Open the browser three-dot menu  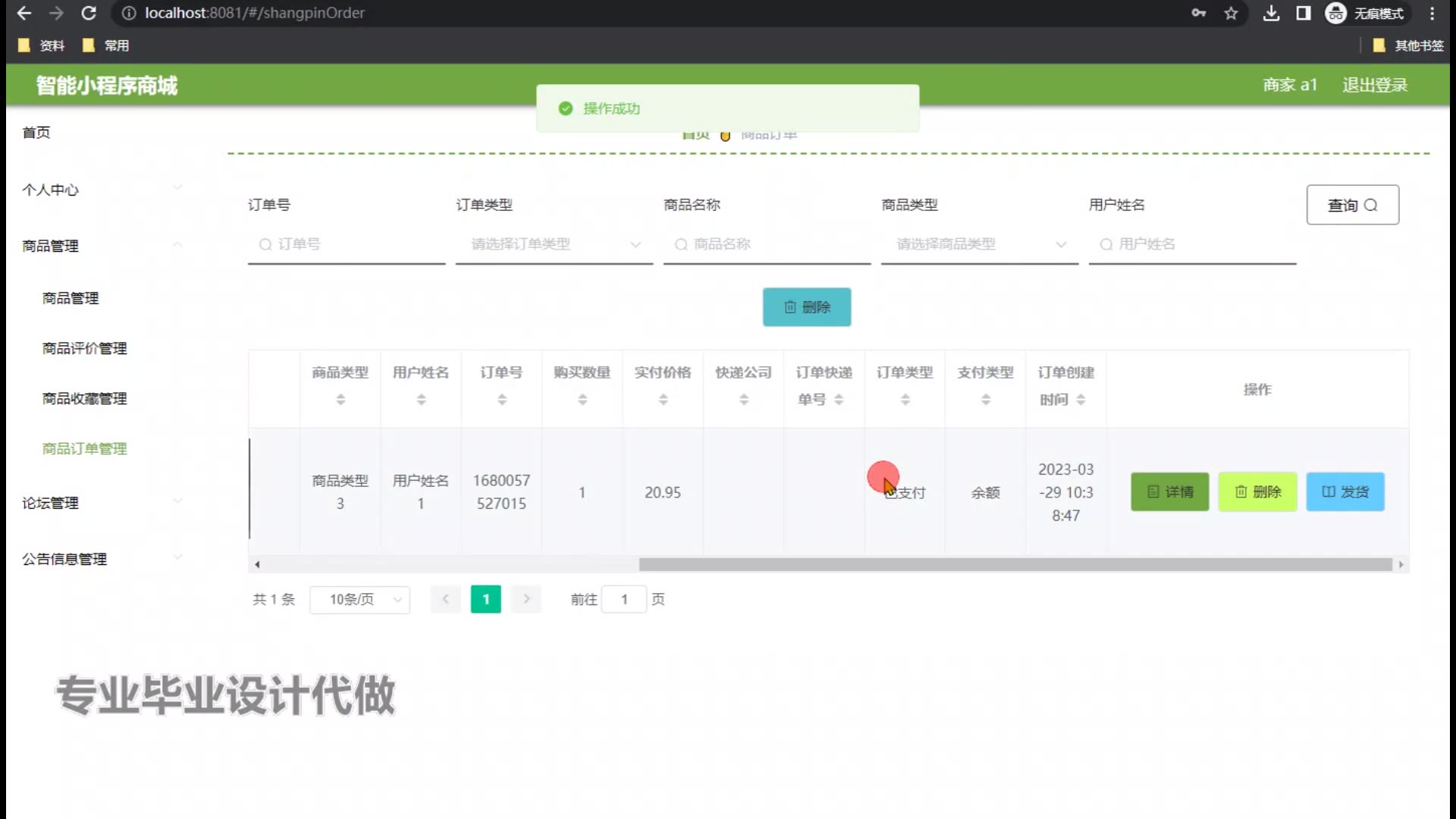[1432, 13]
